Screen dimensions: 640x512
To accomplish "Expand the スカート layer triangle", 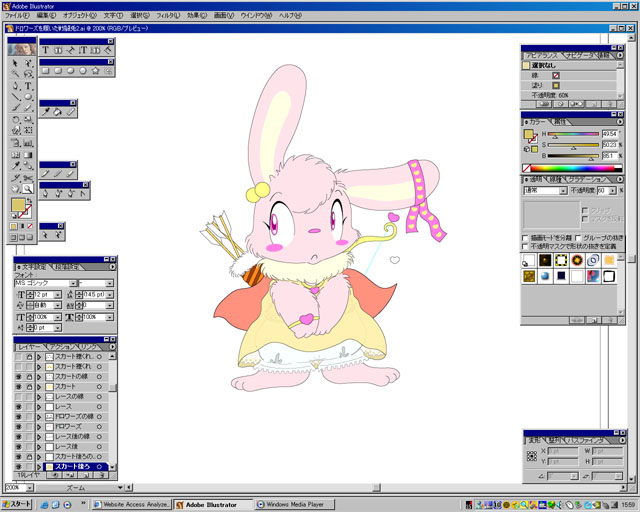I will [x=39, y=387].
